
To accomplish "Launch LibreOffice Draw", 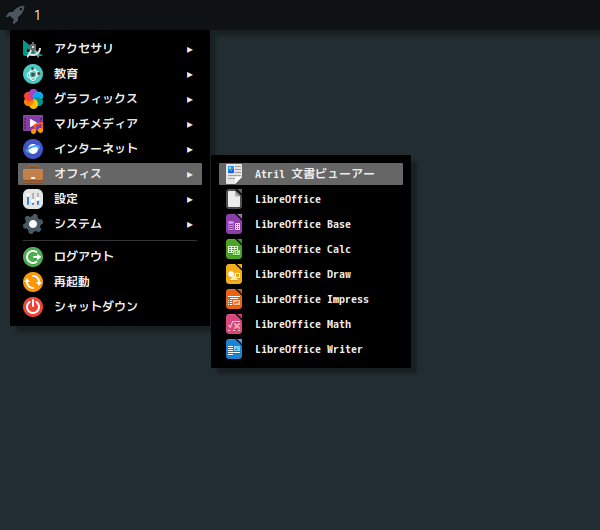I will [x=311, y=274].
